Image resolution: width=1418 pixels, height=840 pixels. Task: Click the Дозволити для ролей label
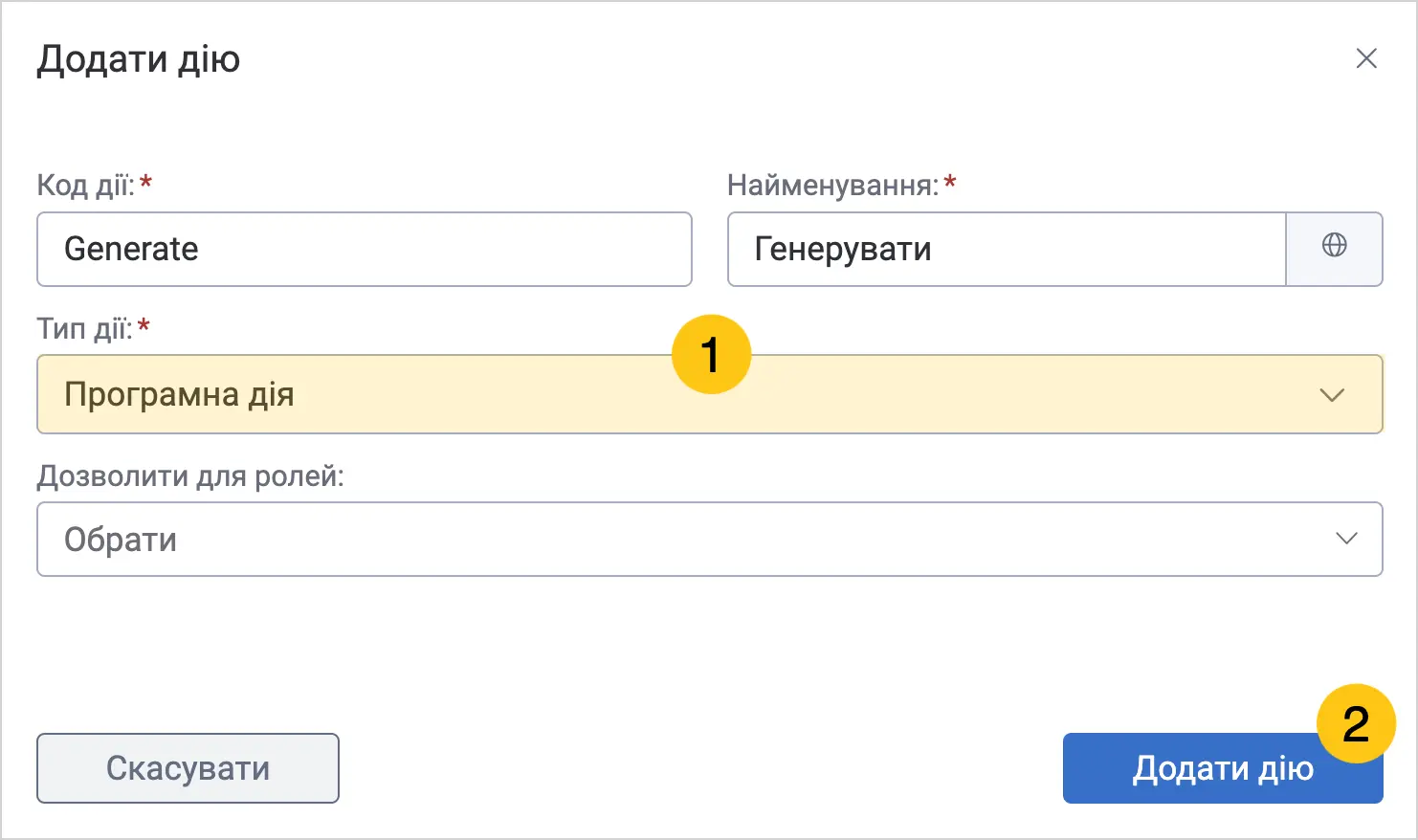click(x=190, y=475)
